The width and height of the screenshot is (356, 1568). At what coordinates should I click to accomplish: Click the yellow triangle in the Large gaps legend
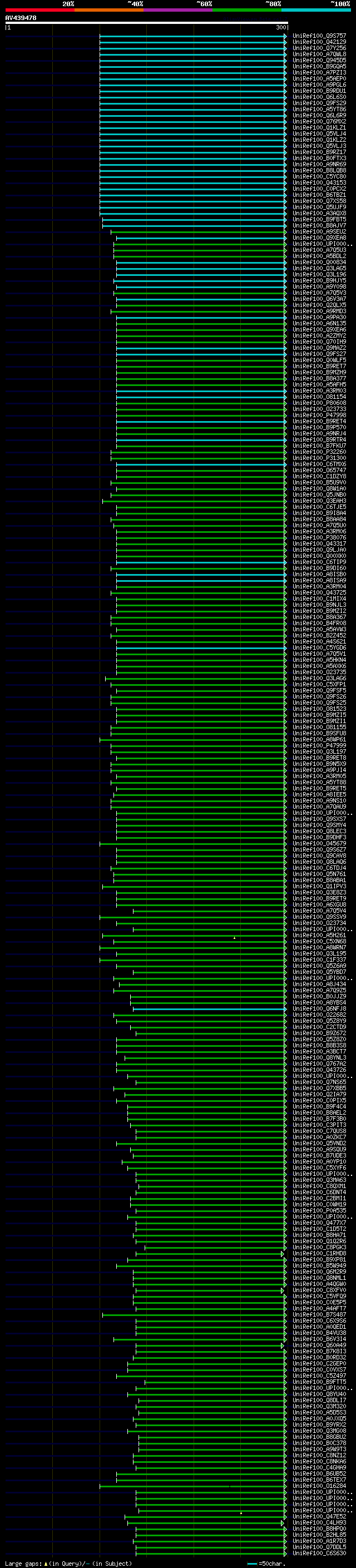[x=46, y=1564]
